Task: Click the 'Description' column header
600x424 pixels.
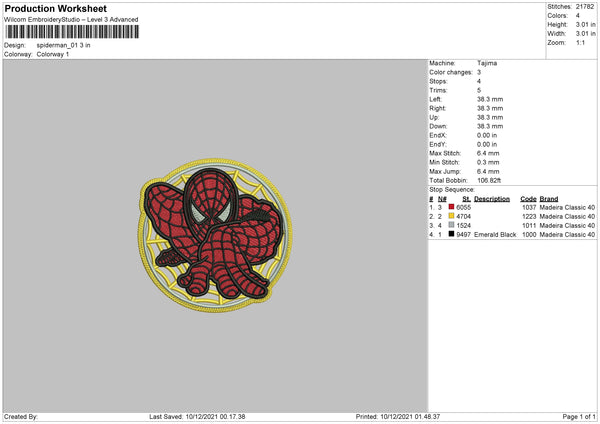Action: [492, 199]
